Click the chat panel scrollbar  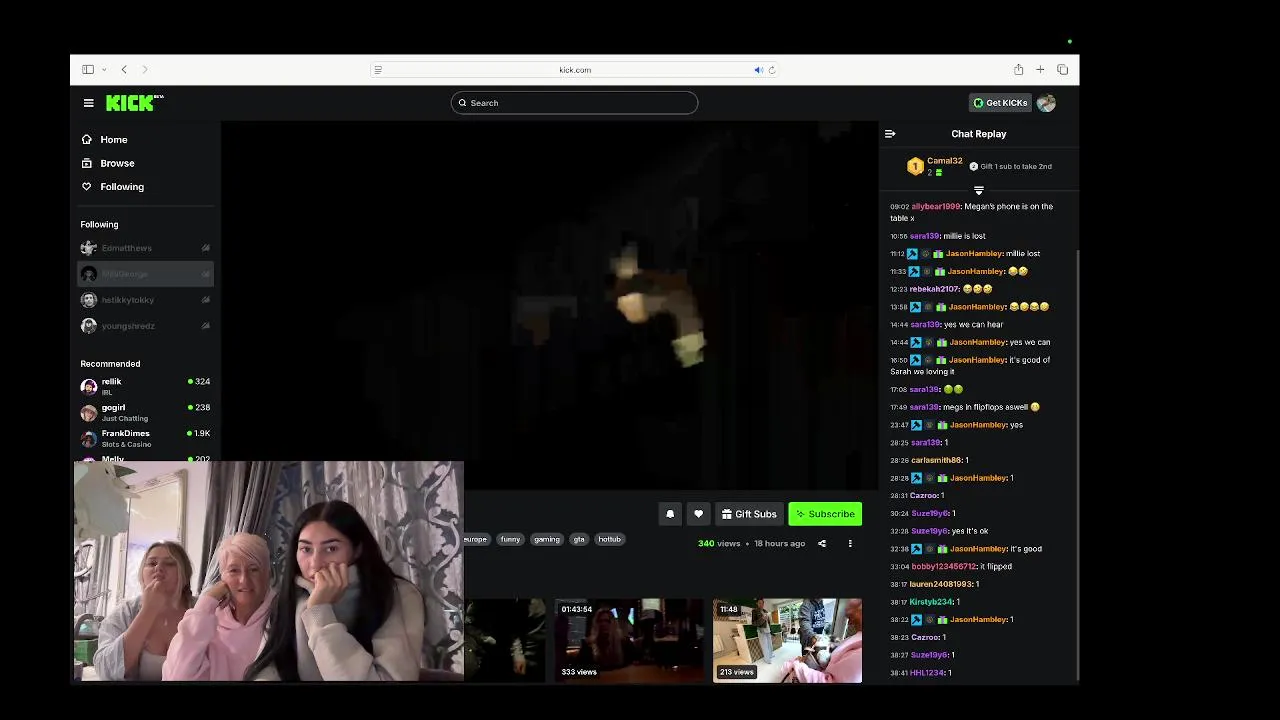tap(1076, 464)
